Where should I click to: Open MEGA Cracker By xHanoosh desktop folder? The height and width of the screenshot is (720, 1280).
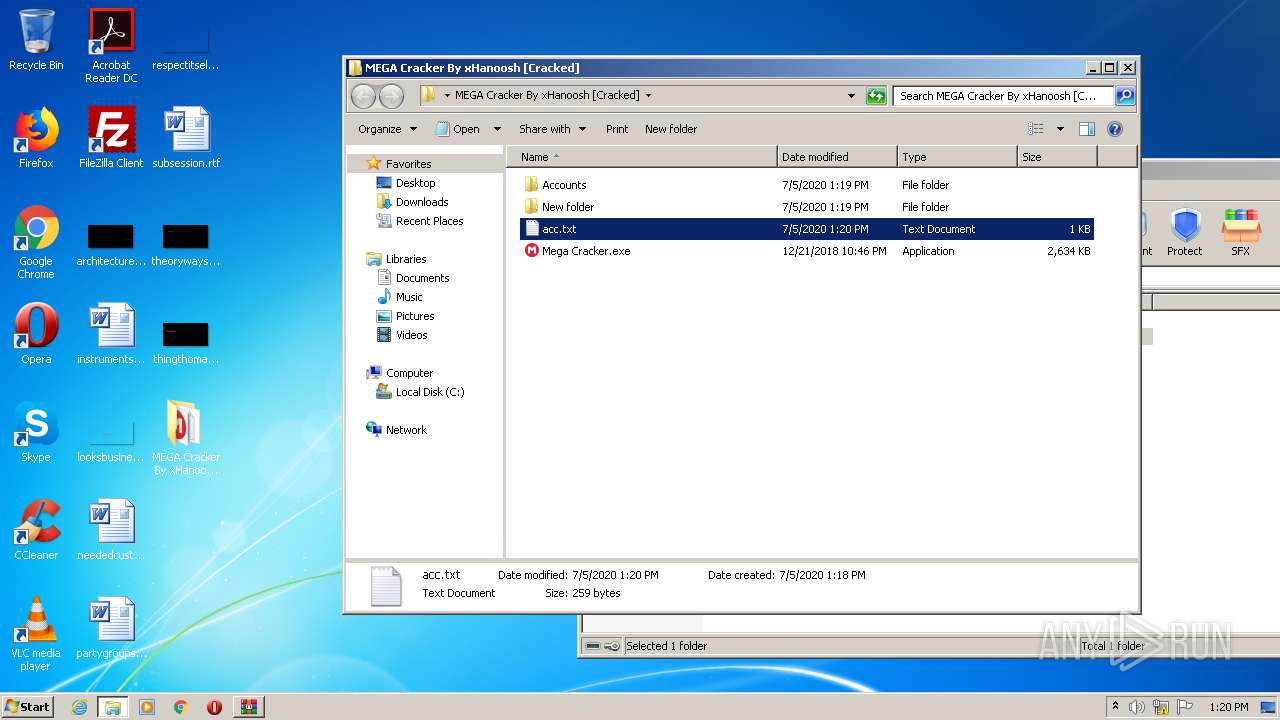186,438
